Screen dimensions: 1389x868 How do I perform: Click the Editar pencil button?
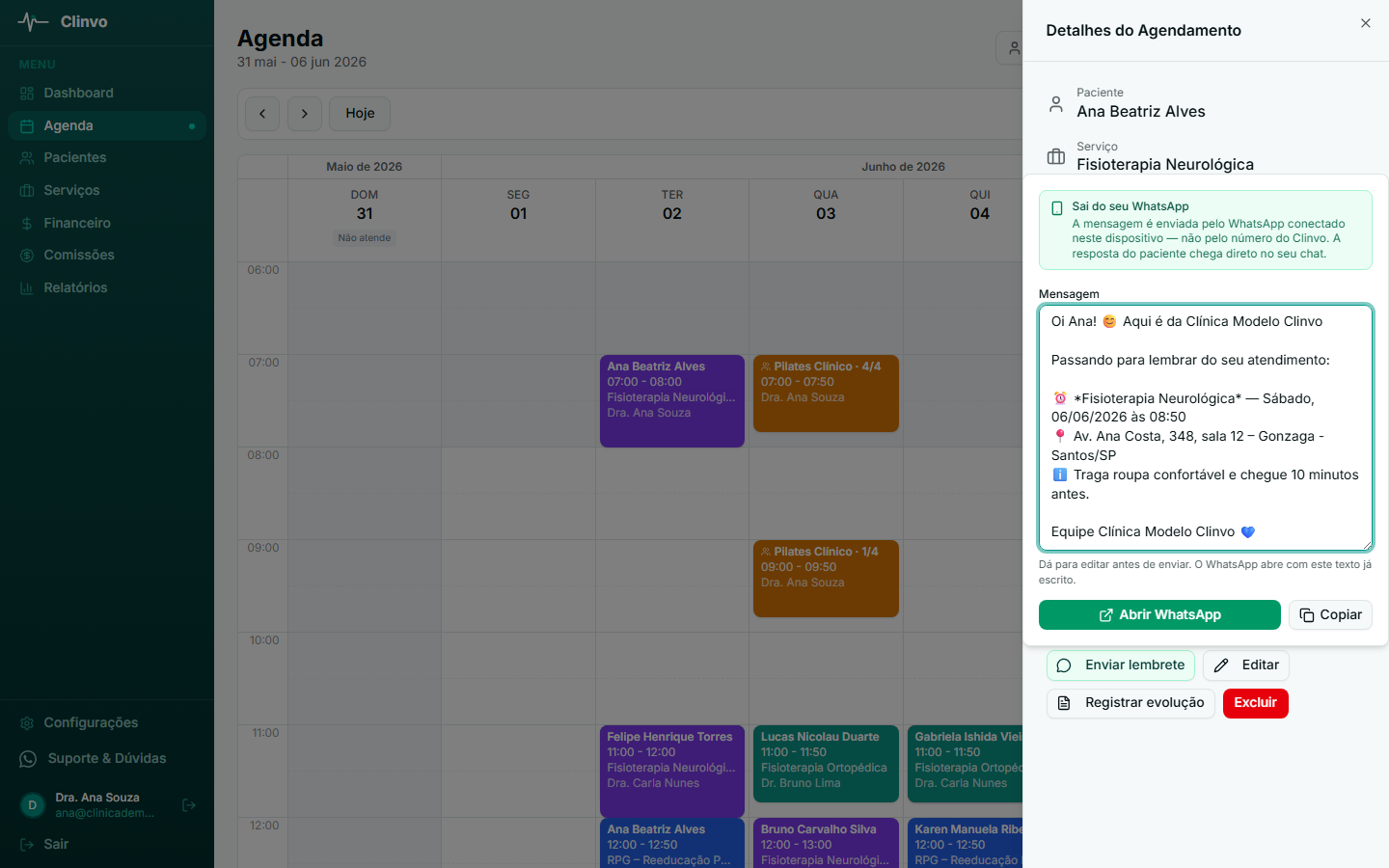click(1246, 665)
